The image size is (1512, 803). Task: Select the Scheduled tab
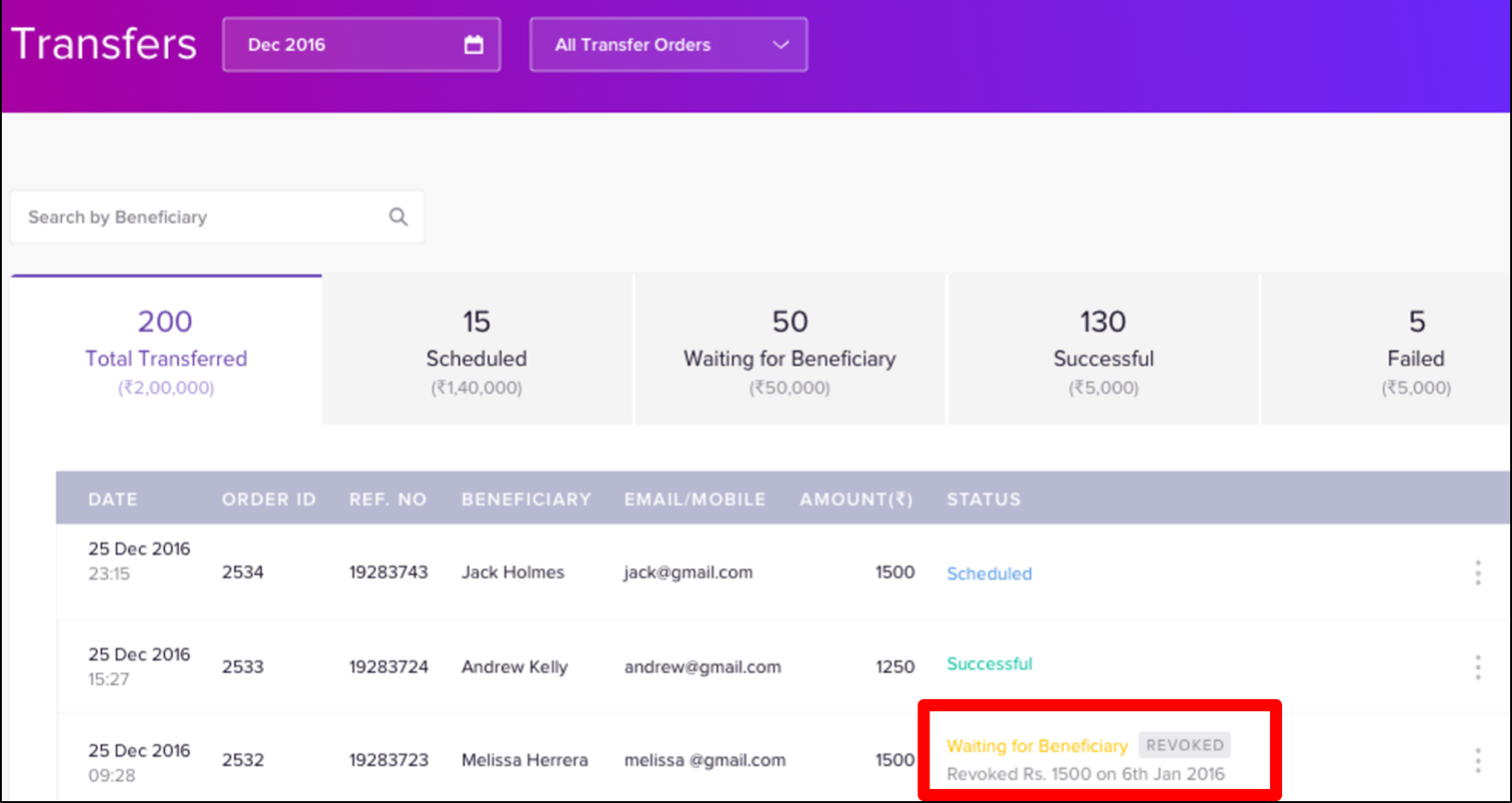(477, 350)
